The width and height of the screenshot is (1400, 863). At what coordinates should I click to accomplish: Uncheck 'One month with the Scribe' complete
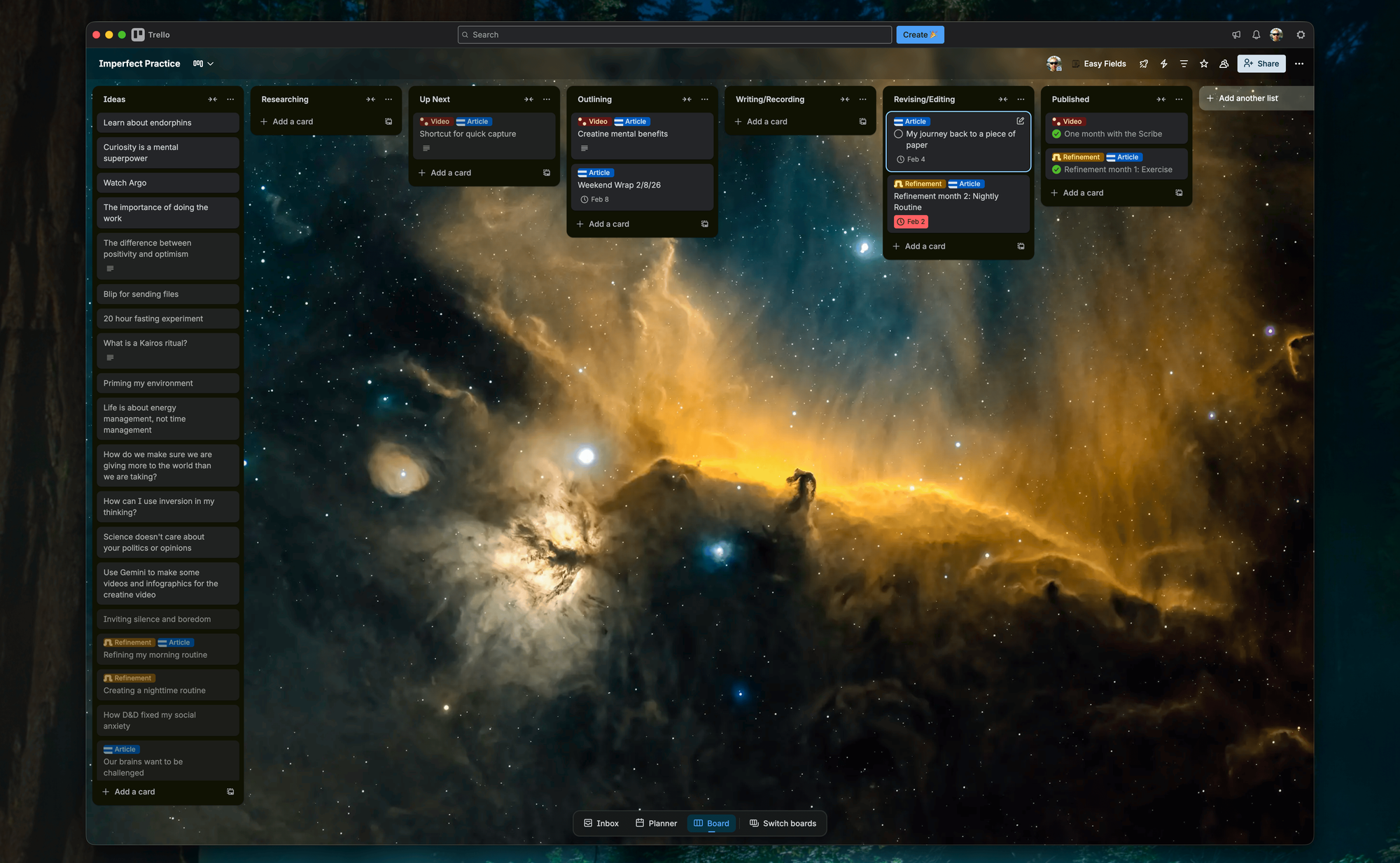pos(1056,134)
